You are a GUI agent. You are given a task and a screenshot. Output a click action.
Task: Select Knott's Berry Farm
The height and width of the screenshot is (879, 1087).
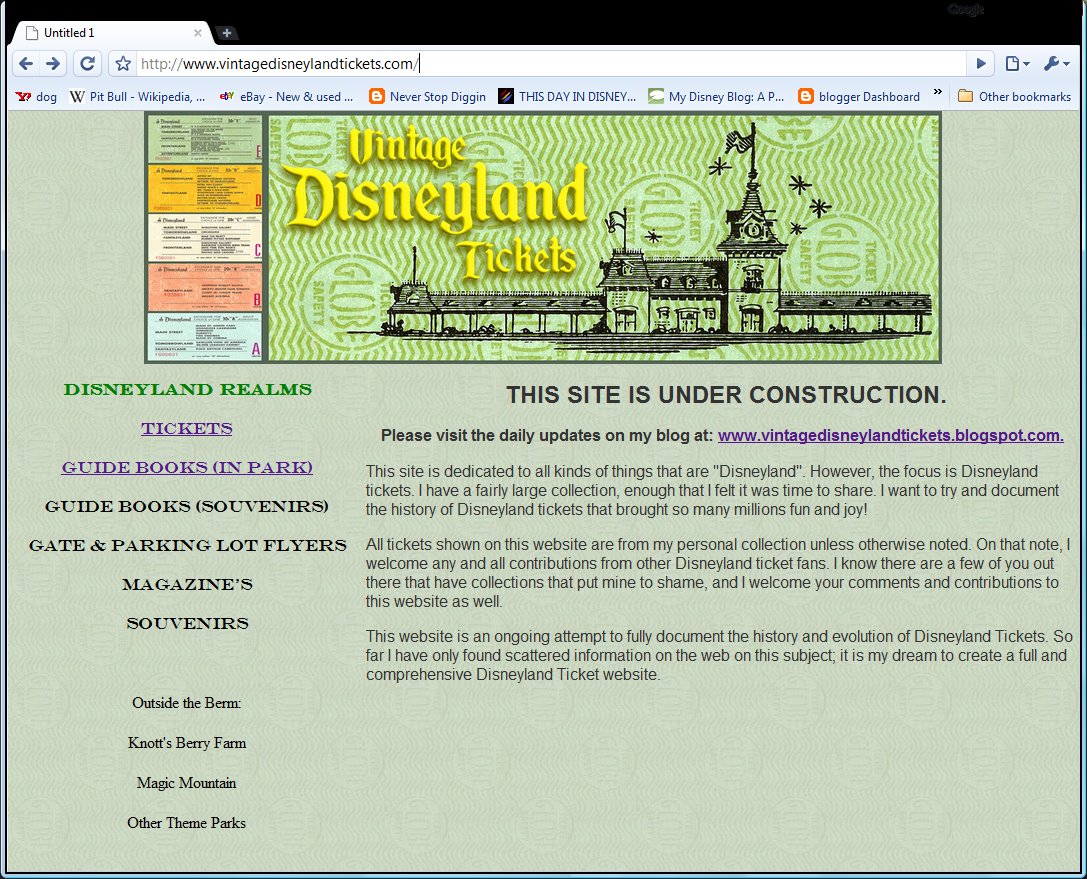(x=186, y=743)
